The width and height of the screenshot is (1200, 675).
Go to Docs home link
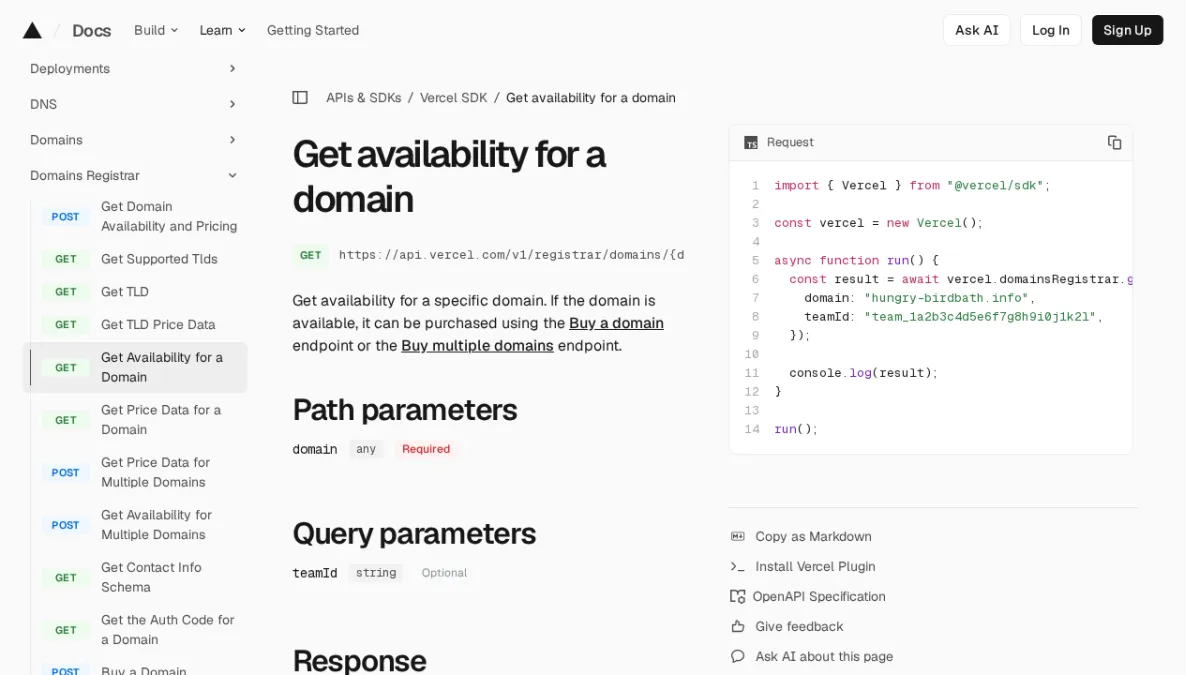tap(92, 31)
